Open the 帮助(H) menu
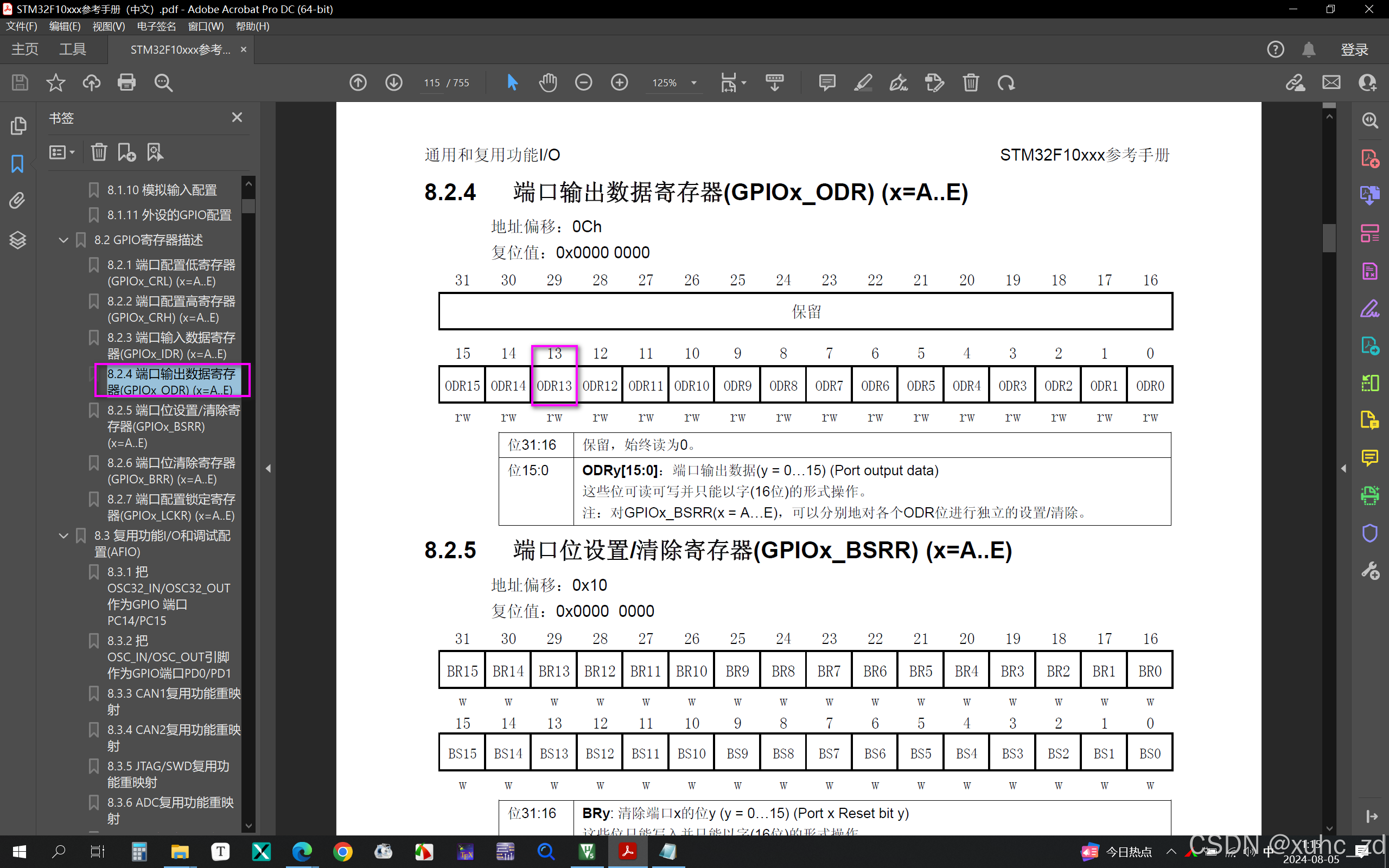The image size is (1389, 868). (x=252, y=27)
